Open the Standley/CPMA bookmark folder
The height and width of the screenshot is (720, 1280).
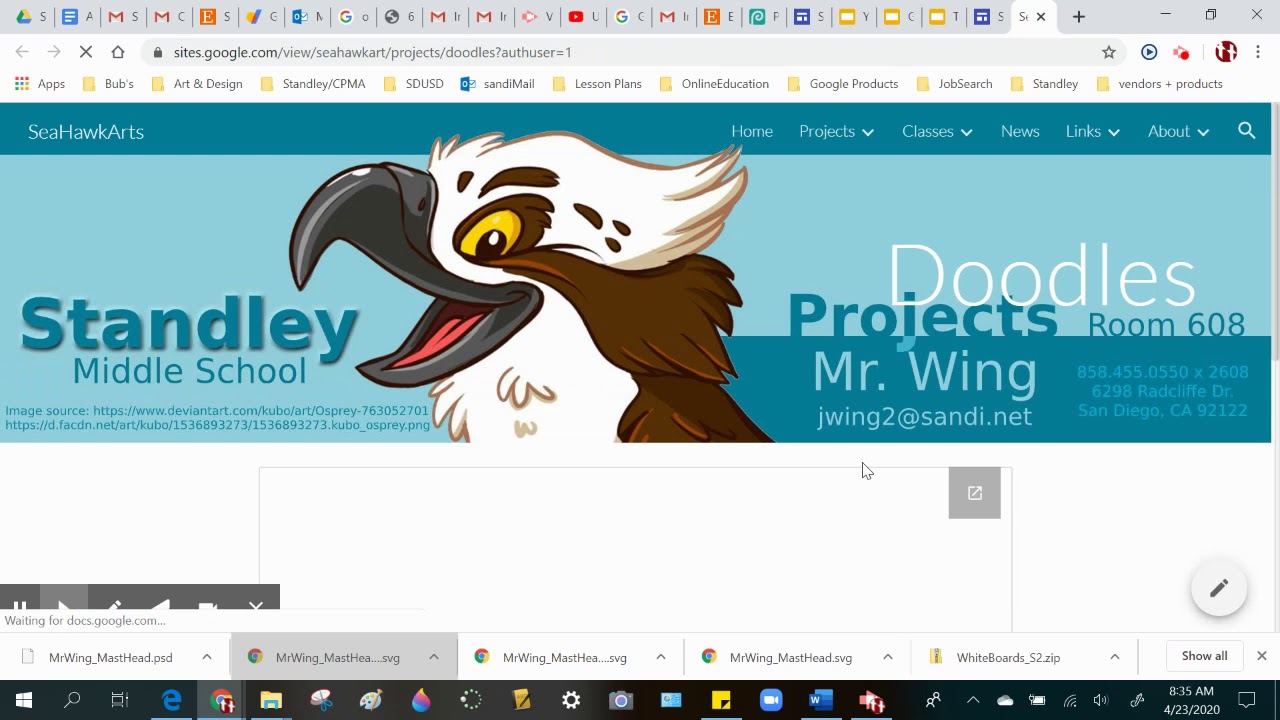pos(313,84)
